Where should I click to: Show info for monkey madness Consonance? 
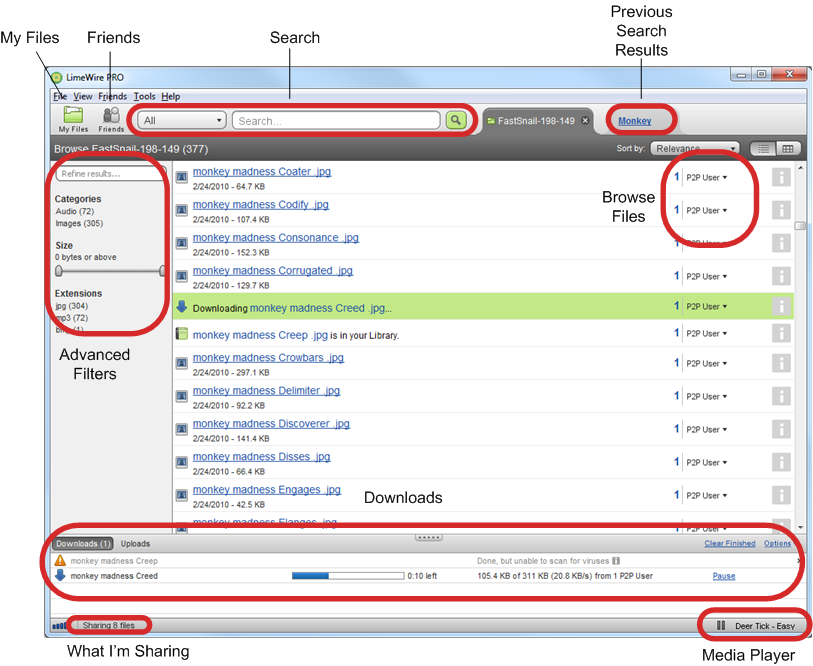pos(781,243)
